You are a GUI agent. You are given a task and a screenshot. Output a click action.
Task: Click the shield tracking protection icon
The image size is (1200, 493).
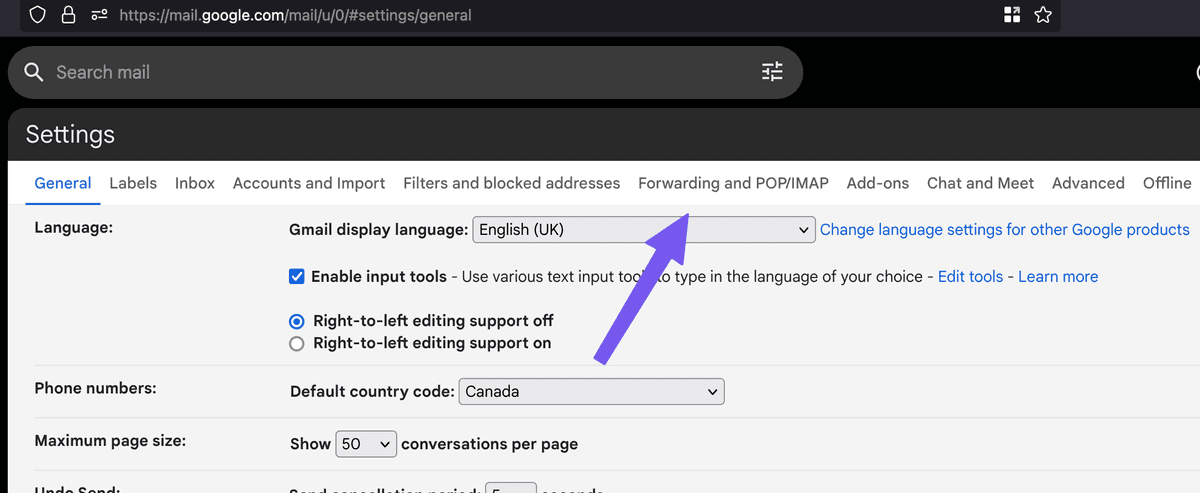click(x=37, y=15)
